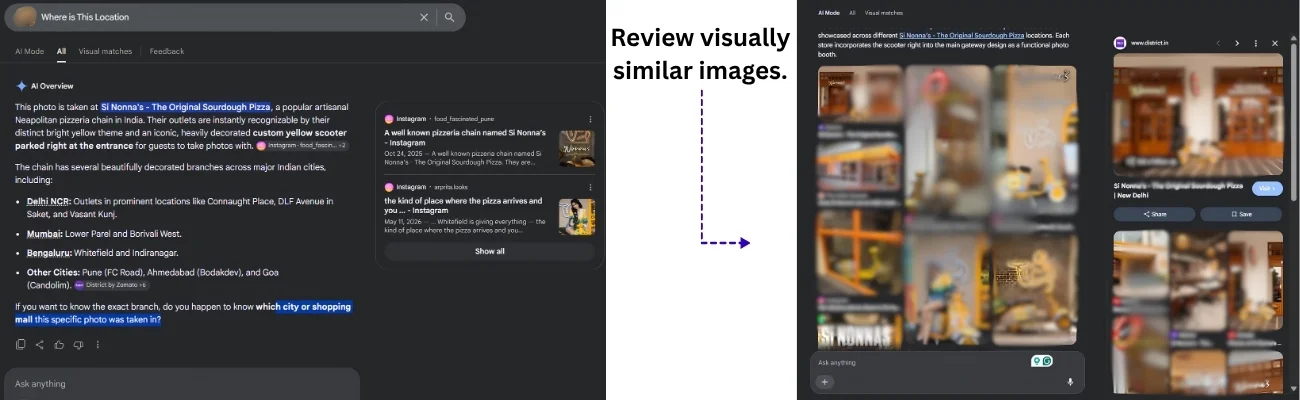Click the plus button beside right Ask anything

[825, 382]
